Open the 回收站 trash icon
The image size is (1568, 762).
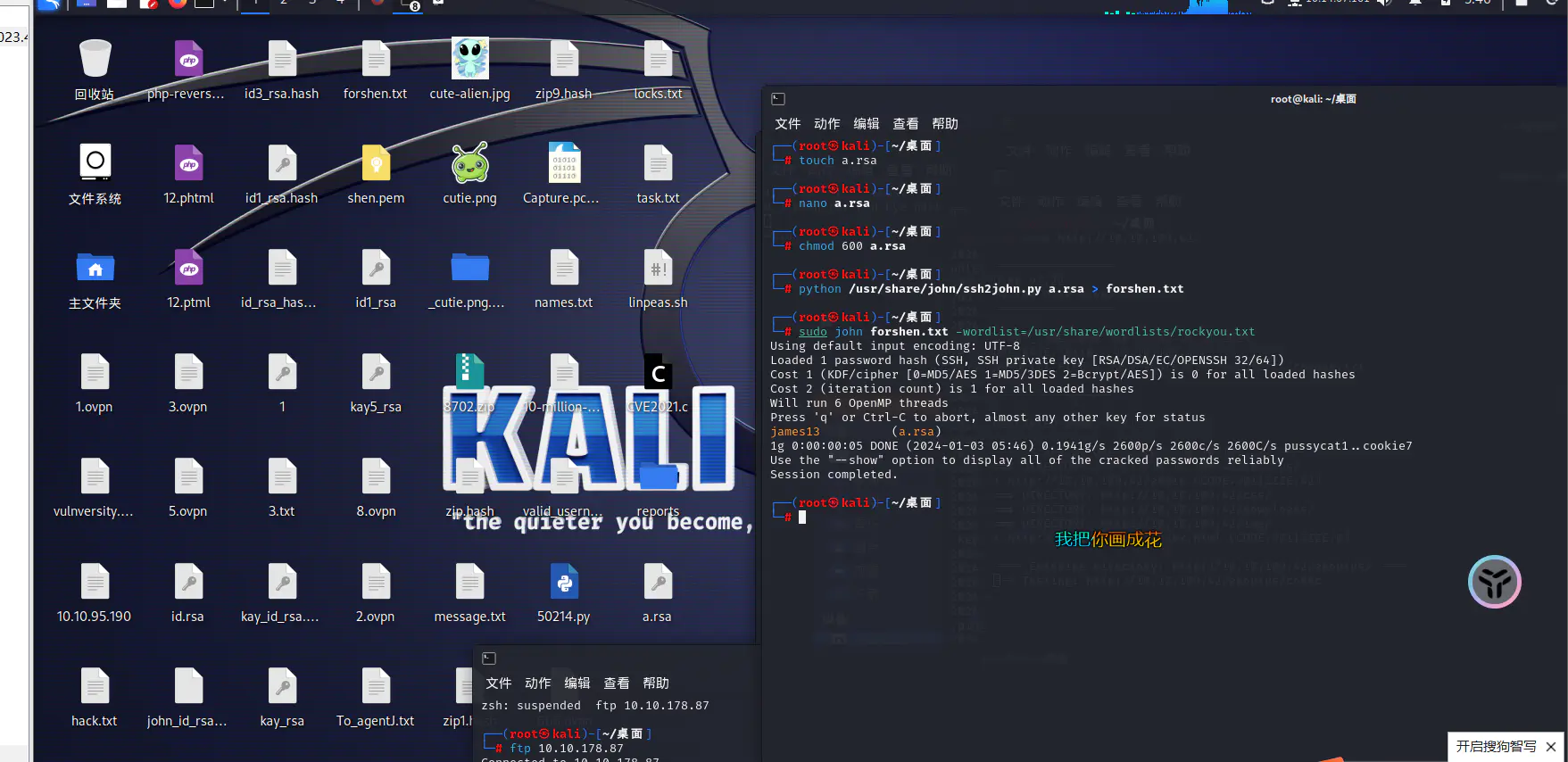pyautogui.click(x=95, y=59)
